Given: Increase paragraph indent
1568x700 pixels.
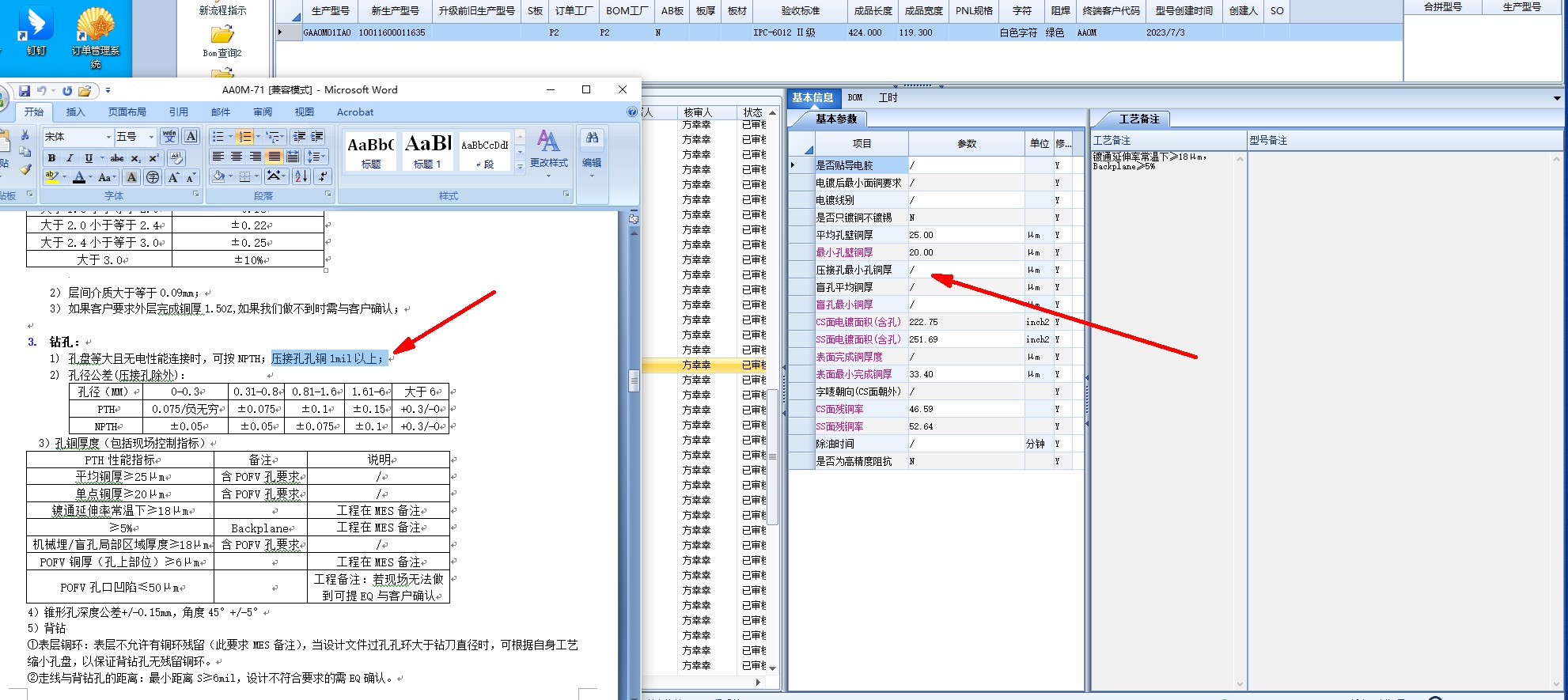Looking at the screenshot, I should pyautogui.click(x=316, y=136).
